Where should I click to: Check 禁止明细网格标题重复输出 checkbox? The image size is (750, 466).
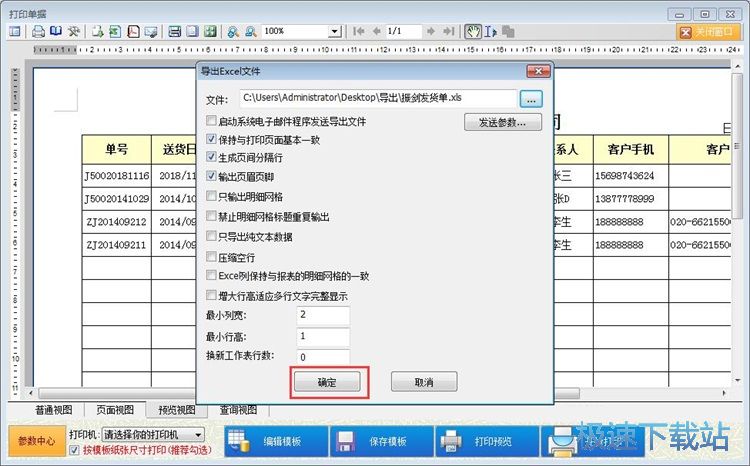click(x=211, y=216)
